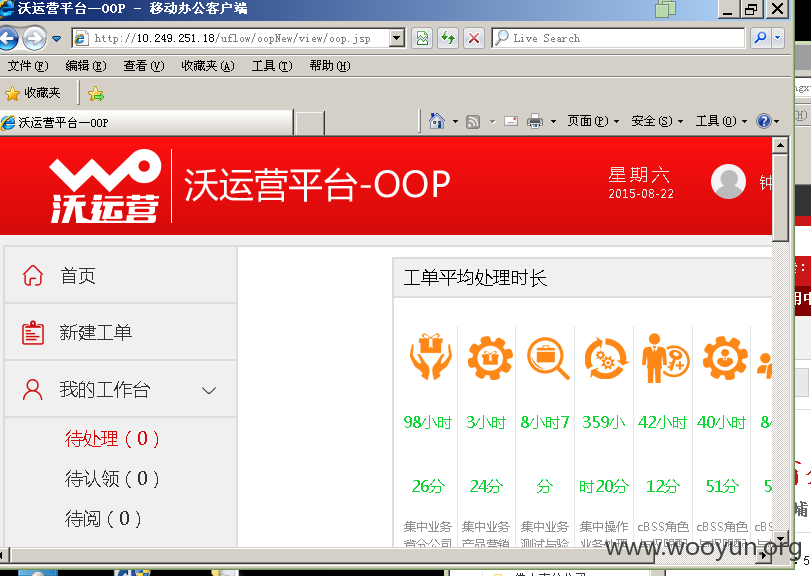Click the 工单平均处理时长 panel header
This screenshot has width=811, height=576.
(582, 278)
